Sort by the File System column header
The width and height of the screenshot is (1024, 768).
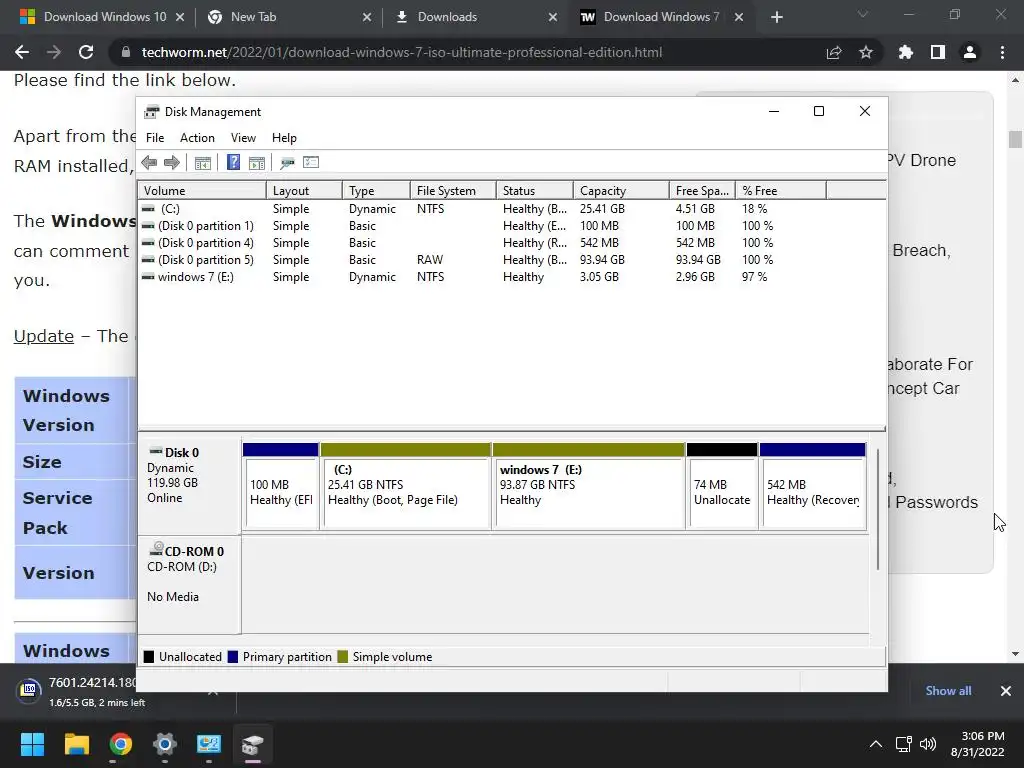pos(453,191)
